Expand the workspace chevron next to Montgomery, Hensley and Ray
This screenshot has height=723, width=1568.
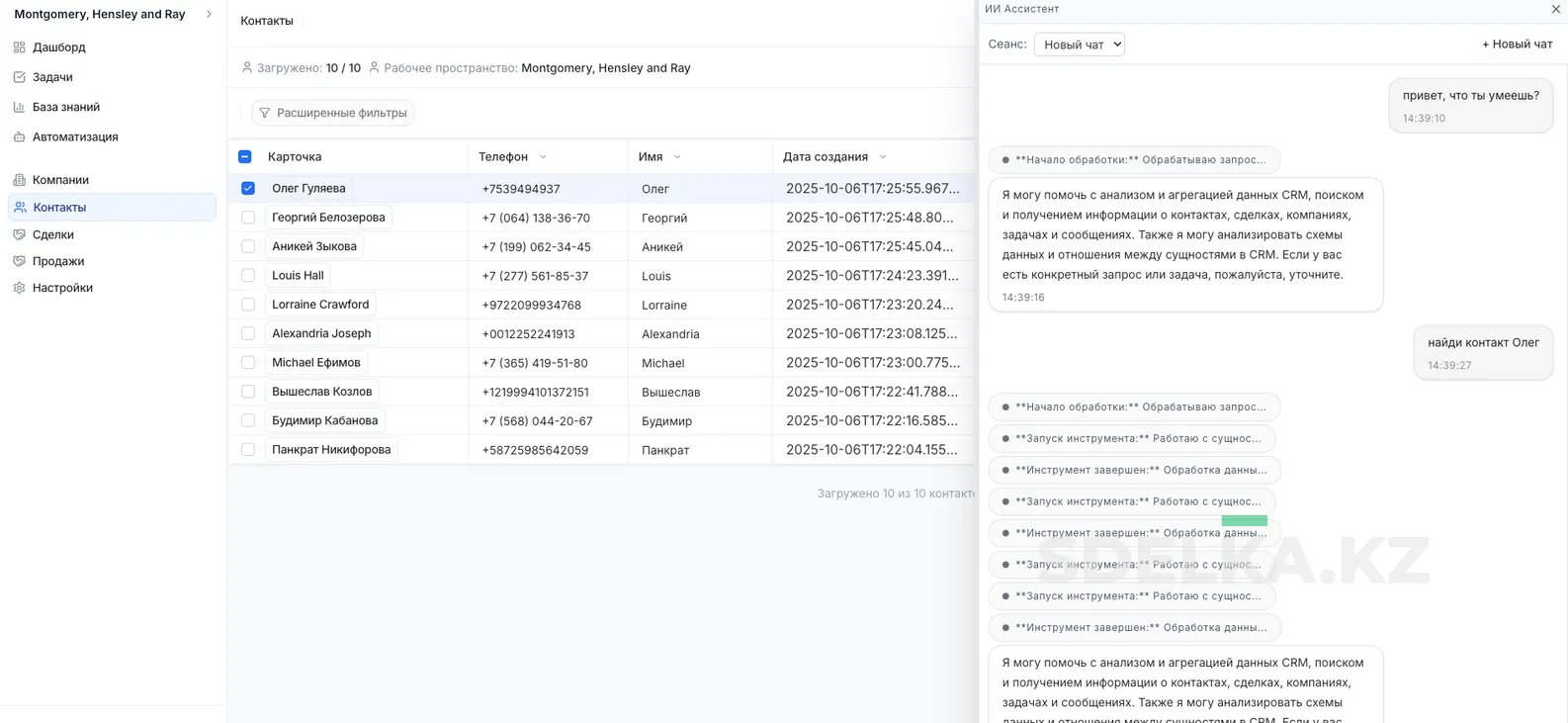click(209, 15)
